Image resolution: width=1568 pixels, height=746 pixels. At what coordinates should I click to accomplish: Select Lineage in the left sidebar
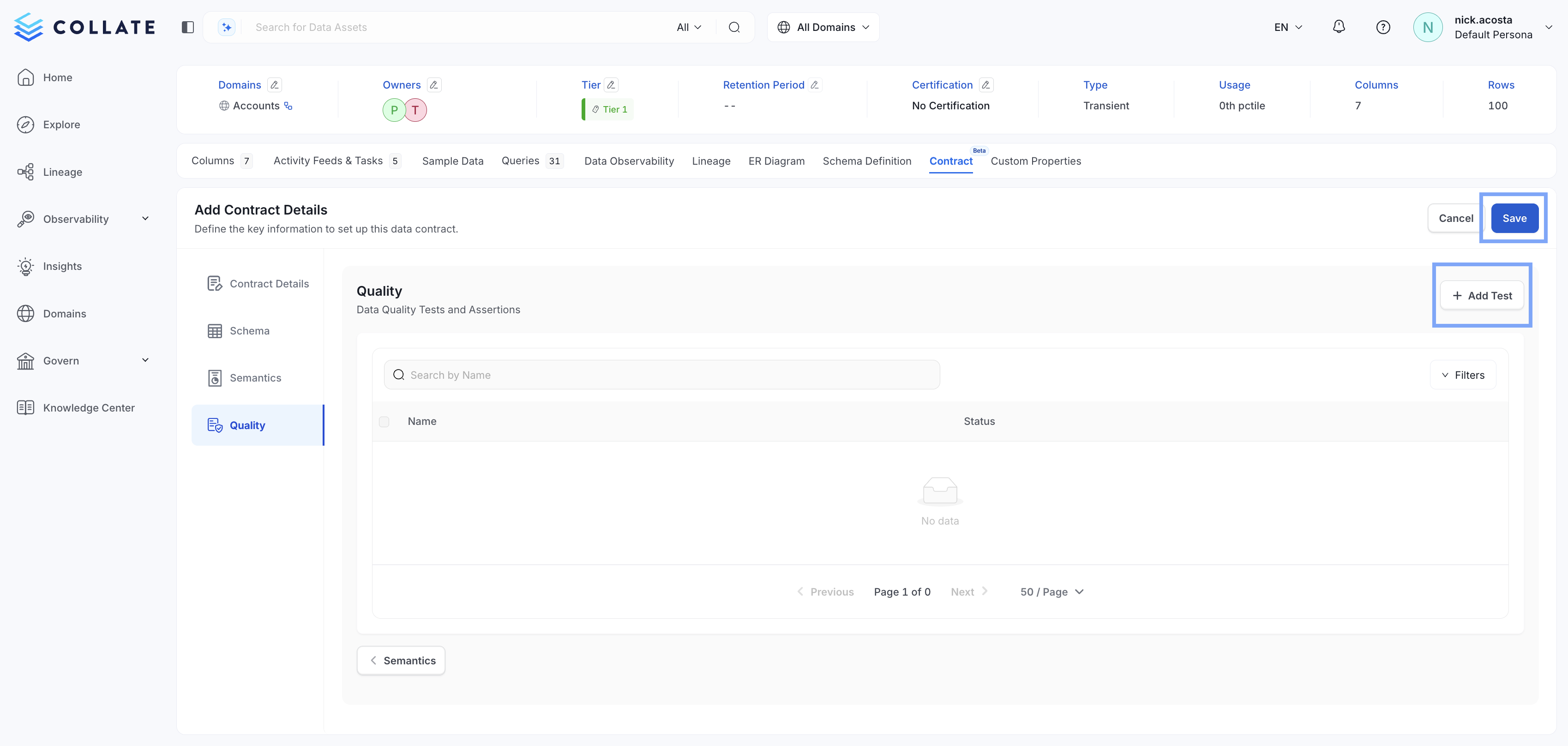(62, 172)
